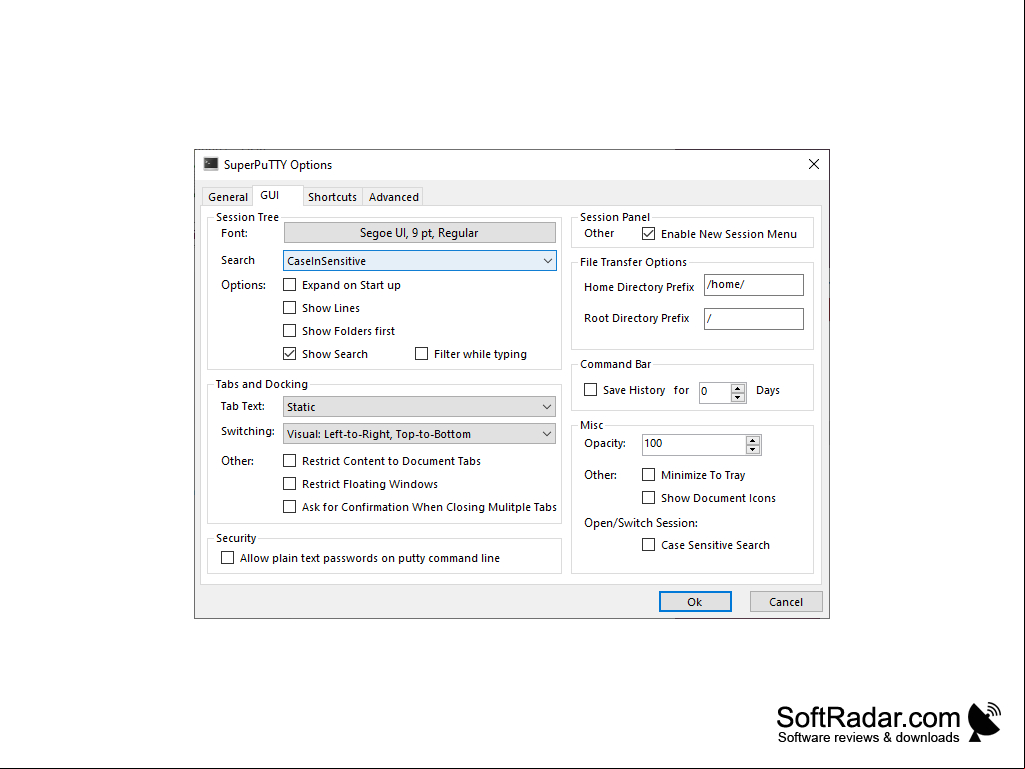This screenshot has width=1025, height=769.
Task: Decrease Opacity with the down arrow
Action: (x=753, y=449)
